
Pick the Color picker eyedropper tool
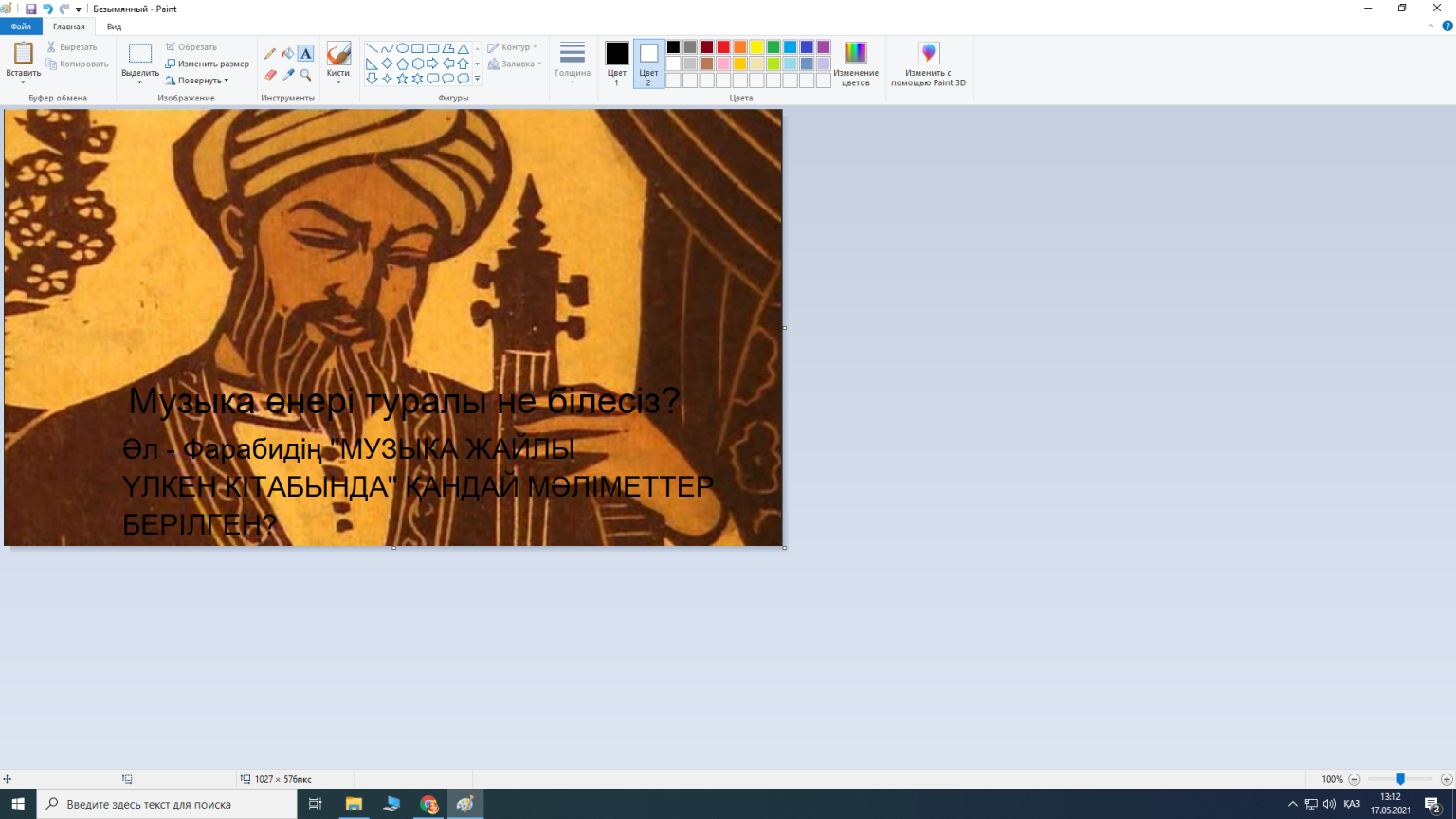pos(288,74)
